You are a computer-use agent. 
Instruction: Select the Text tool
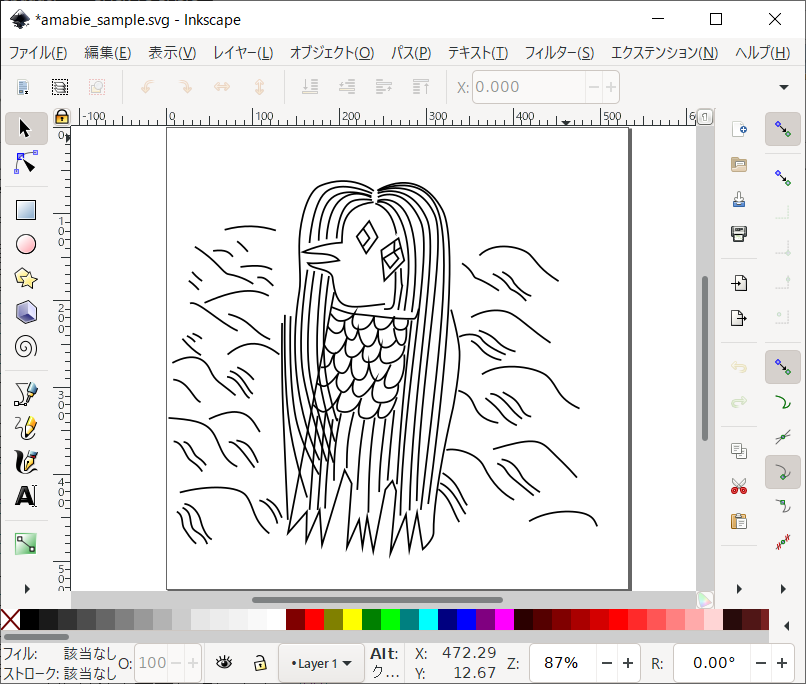(x=26, y=496)
